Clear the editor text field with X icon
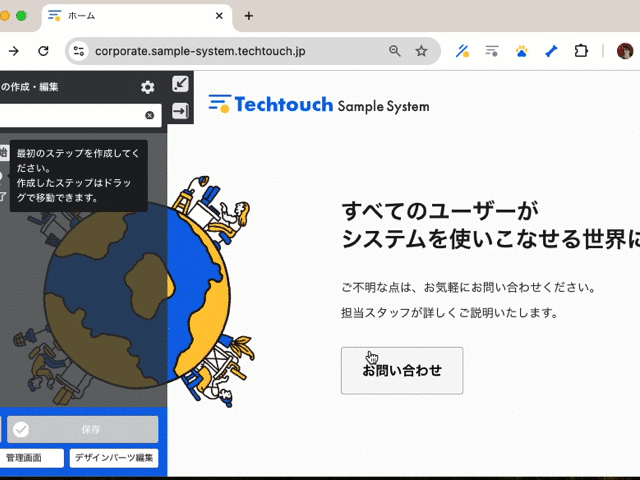Viewport: 640px width, 480px height. (150, 116)
